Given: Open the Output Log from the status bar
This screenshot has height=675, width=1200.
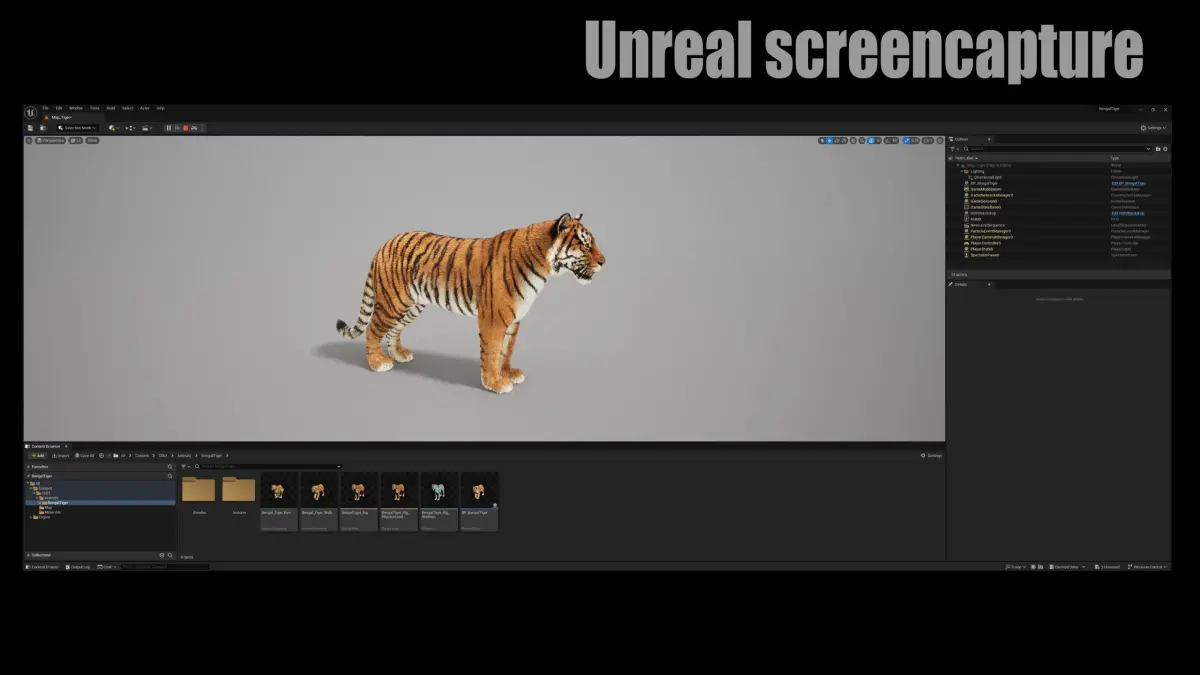Looking at the screenshot, I should [78, 567].
